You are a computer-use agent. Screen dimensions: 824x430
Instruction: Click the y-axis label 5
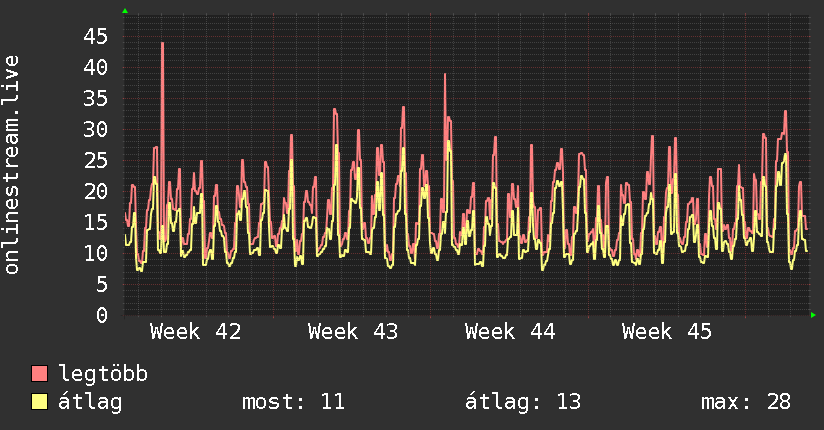coord(101,284)
